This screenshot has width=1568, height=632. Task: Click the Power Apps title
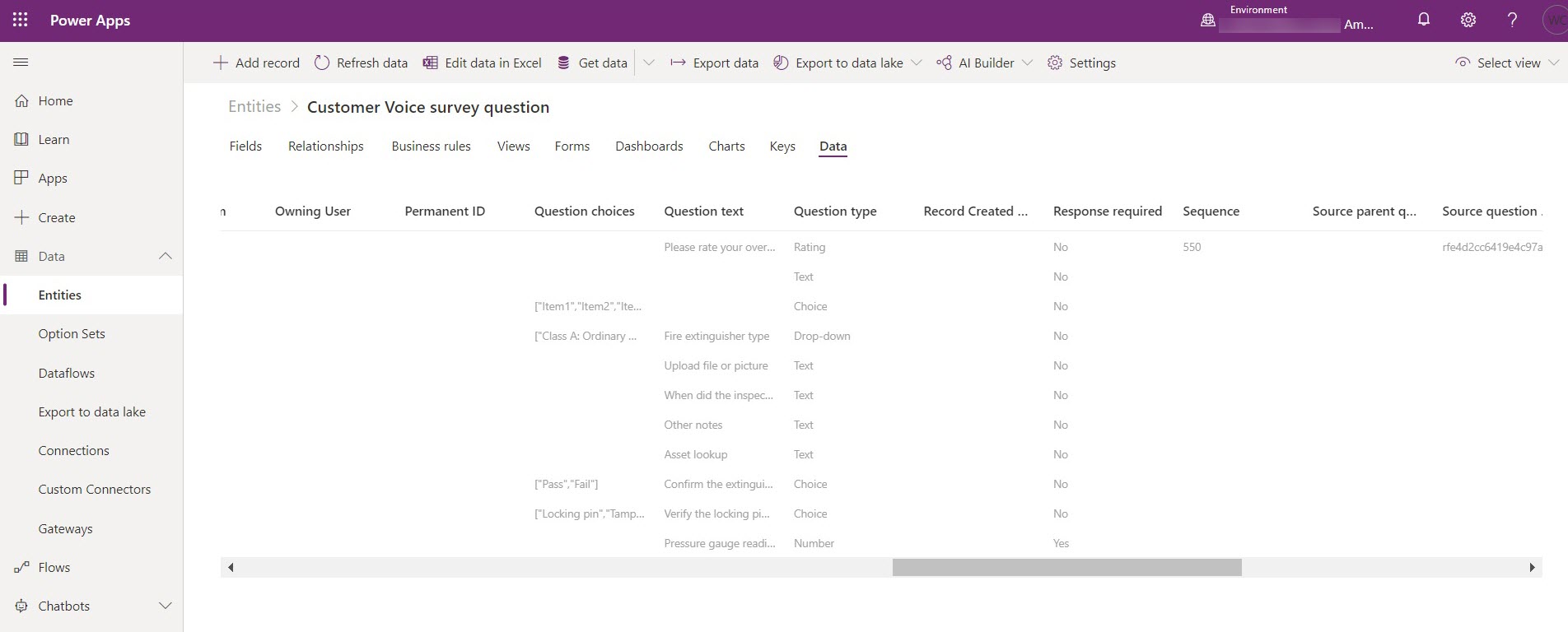[90, 21]
